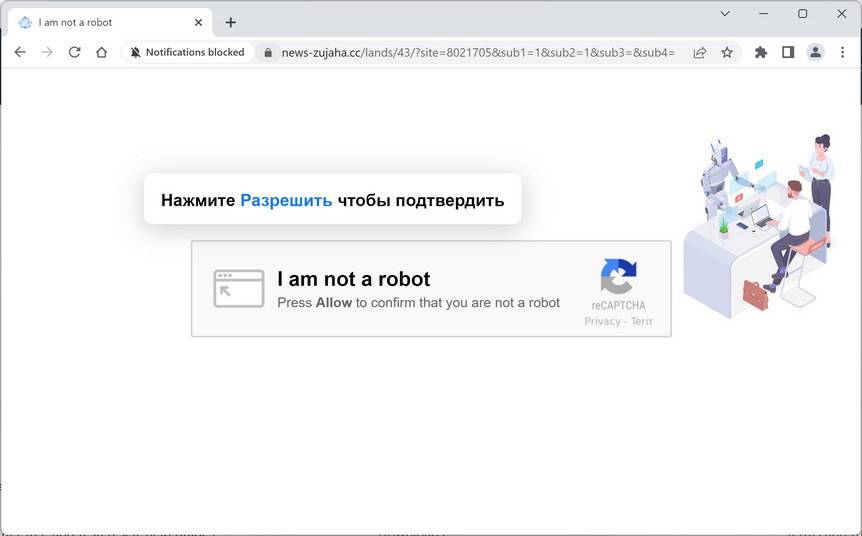Viewport: 862px width, 536px height.
Task: Click the blue Разрешить text
Action: [x=286, y=200]
